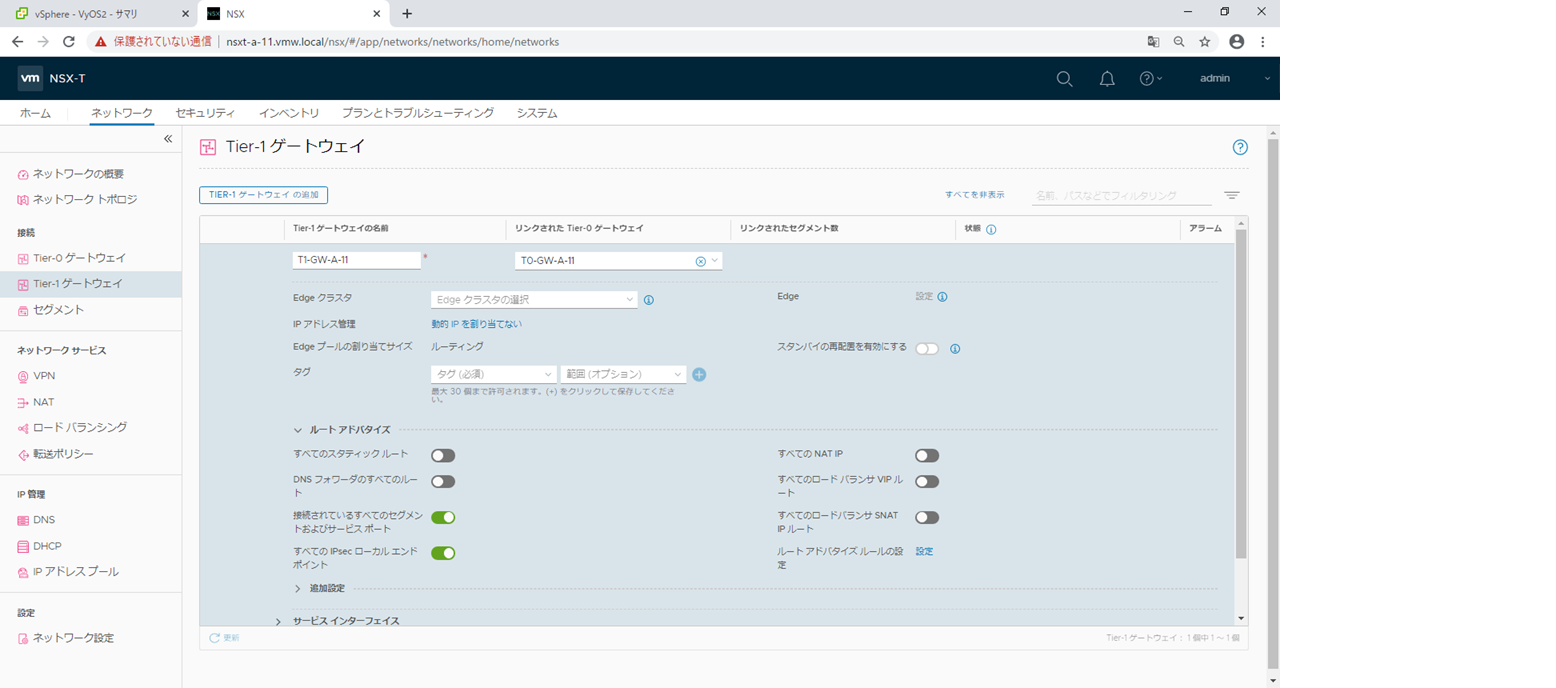The height and width of the screenshot is (688, 1556).
Task: Open Chrome profile avatar icon
Action: pyautogui.click(x=1237, y=42)
